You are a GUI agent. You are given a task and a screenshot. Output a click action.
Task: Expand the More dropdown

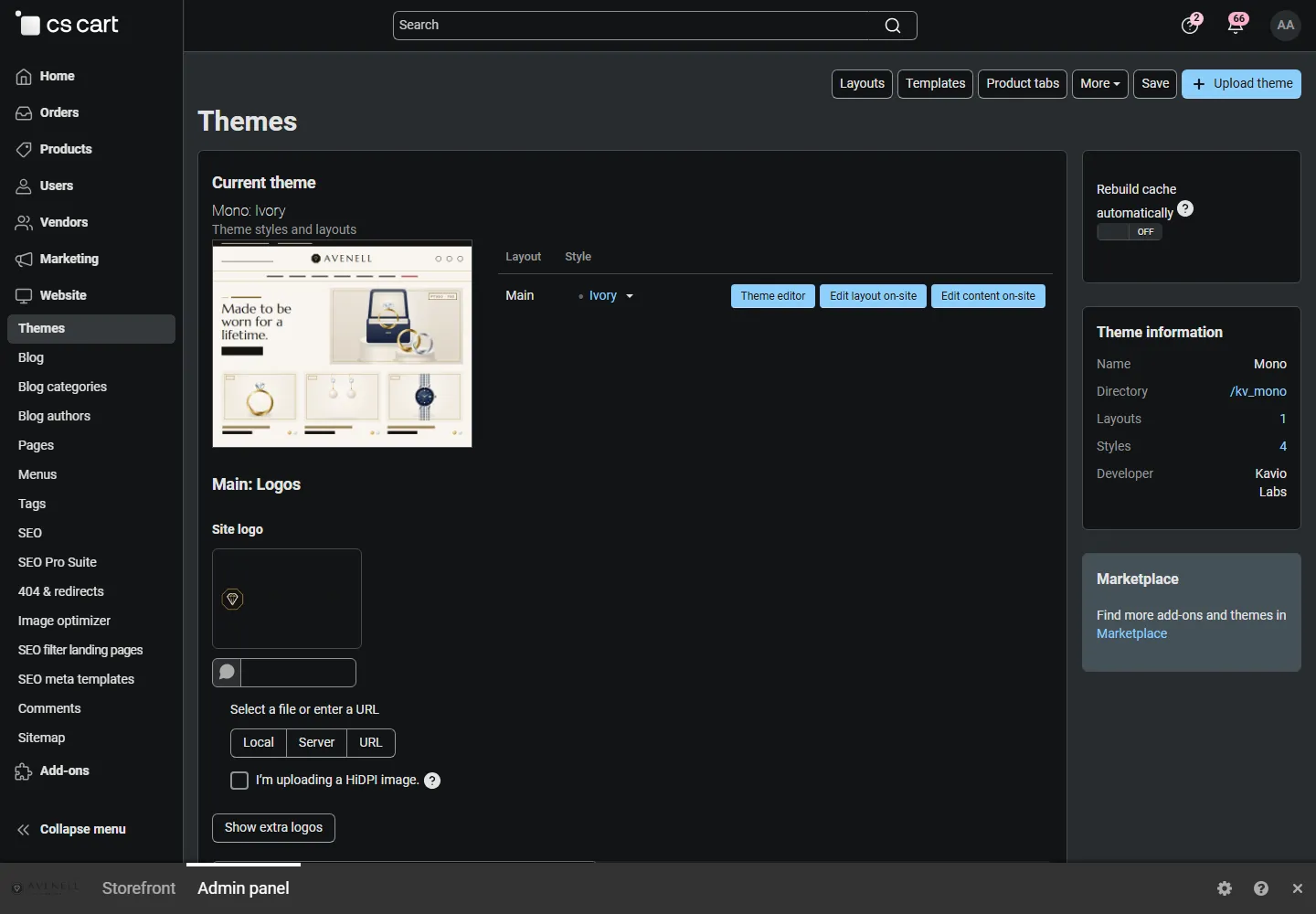1100,84
